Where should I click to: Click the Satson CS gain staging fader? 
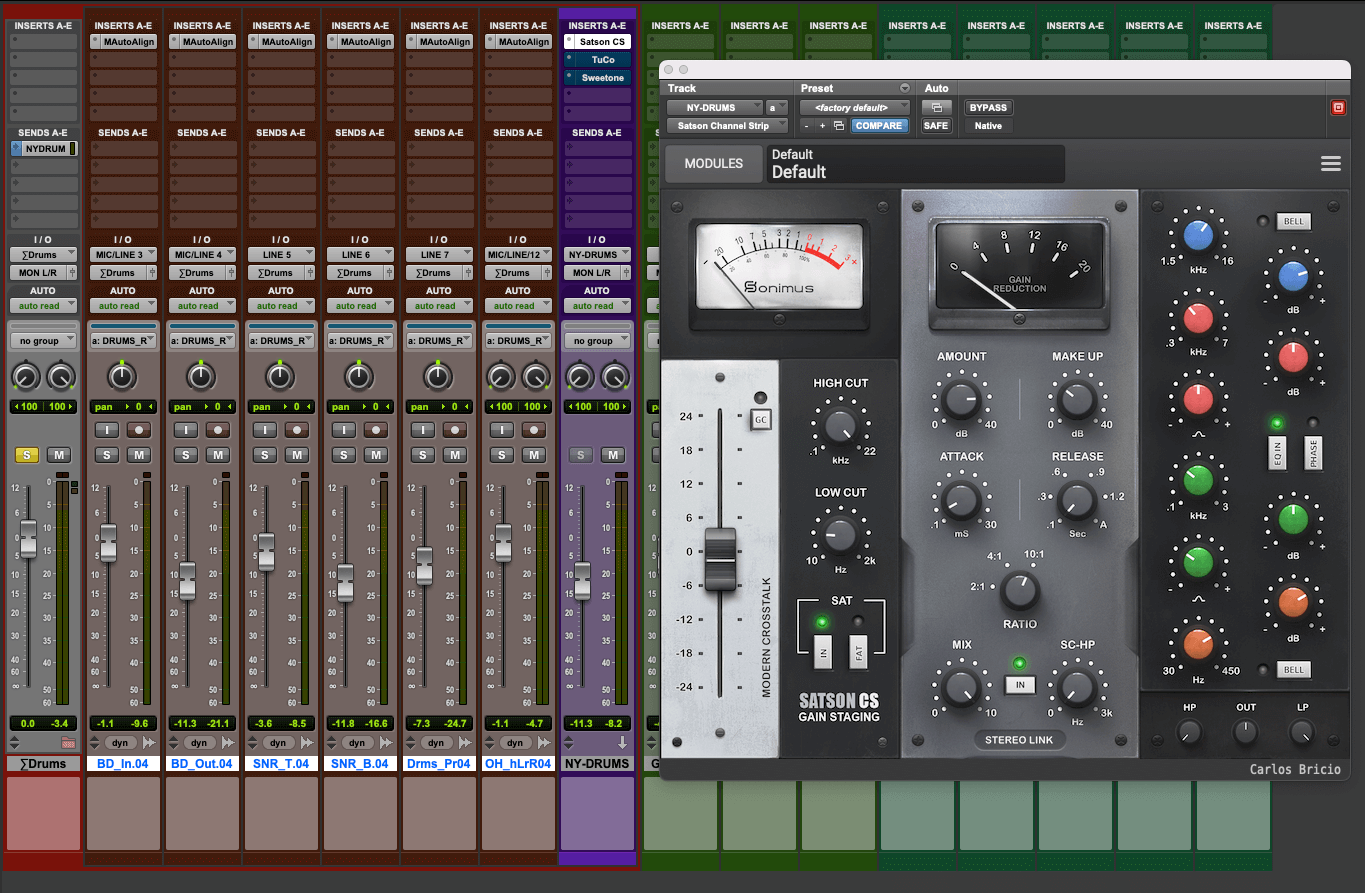pyautogui.click(x=720, y=559)
